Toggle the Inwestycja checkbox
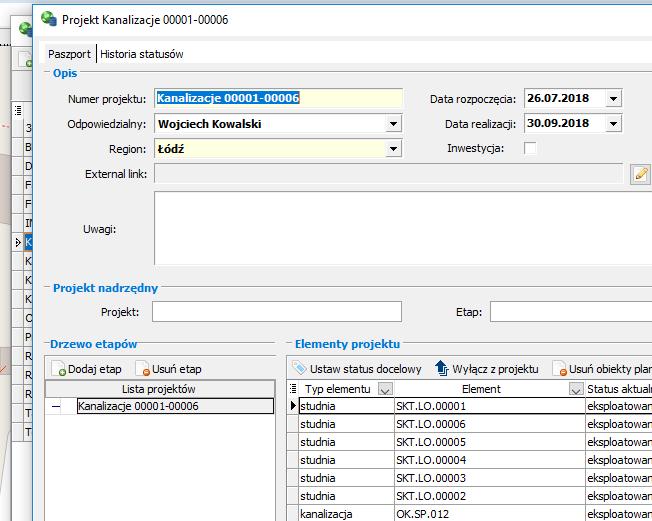Screen dimensions: 652x521 tap(530, 148)
